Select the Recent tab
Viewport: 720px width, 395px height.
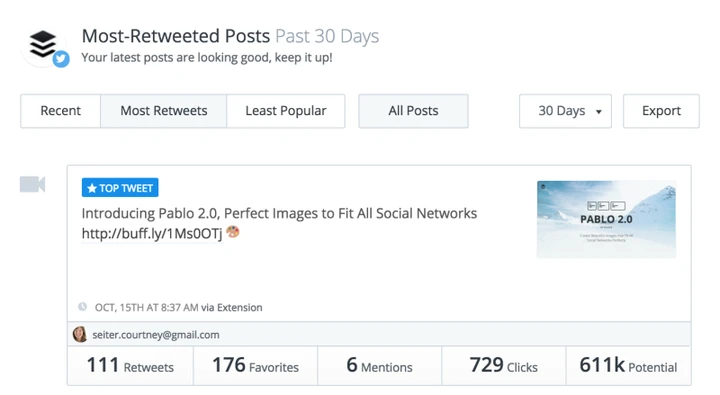point(61,111)
